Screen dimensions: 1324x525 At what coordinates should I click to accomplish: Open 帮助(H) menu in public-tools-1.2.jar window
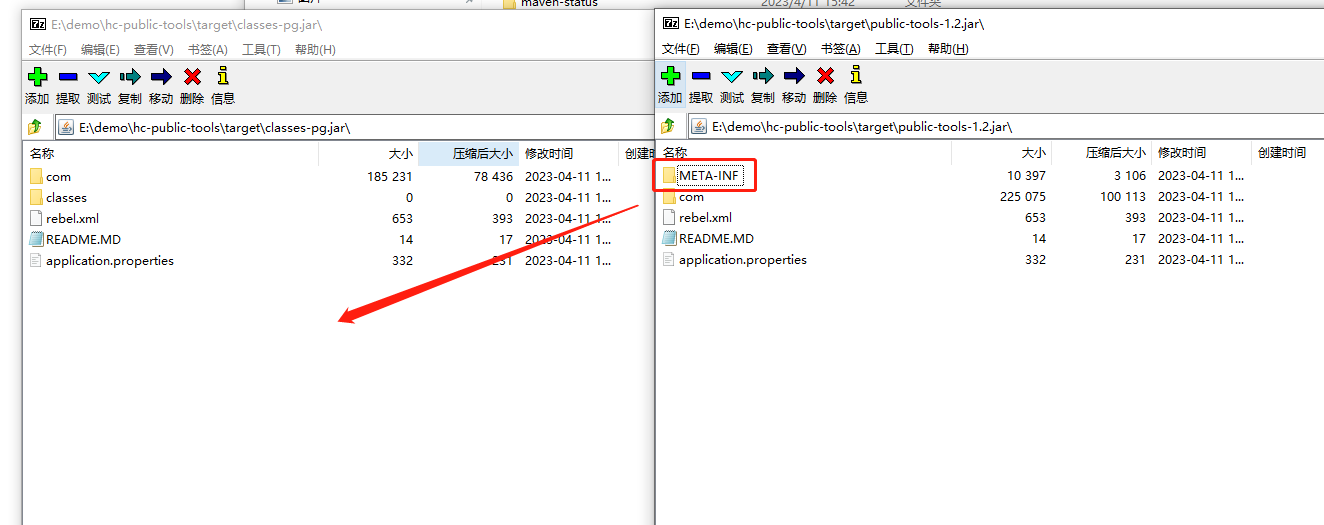pos(948,48)
